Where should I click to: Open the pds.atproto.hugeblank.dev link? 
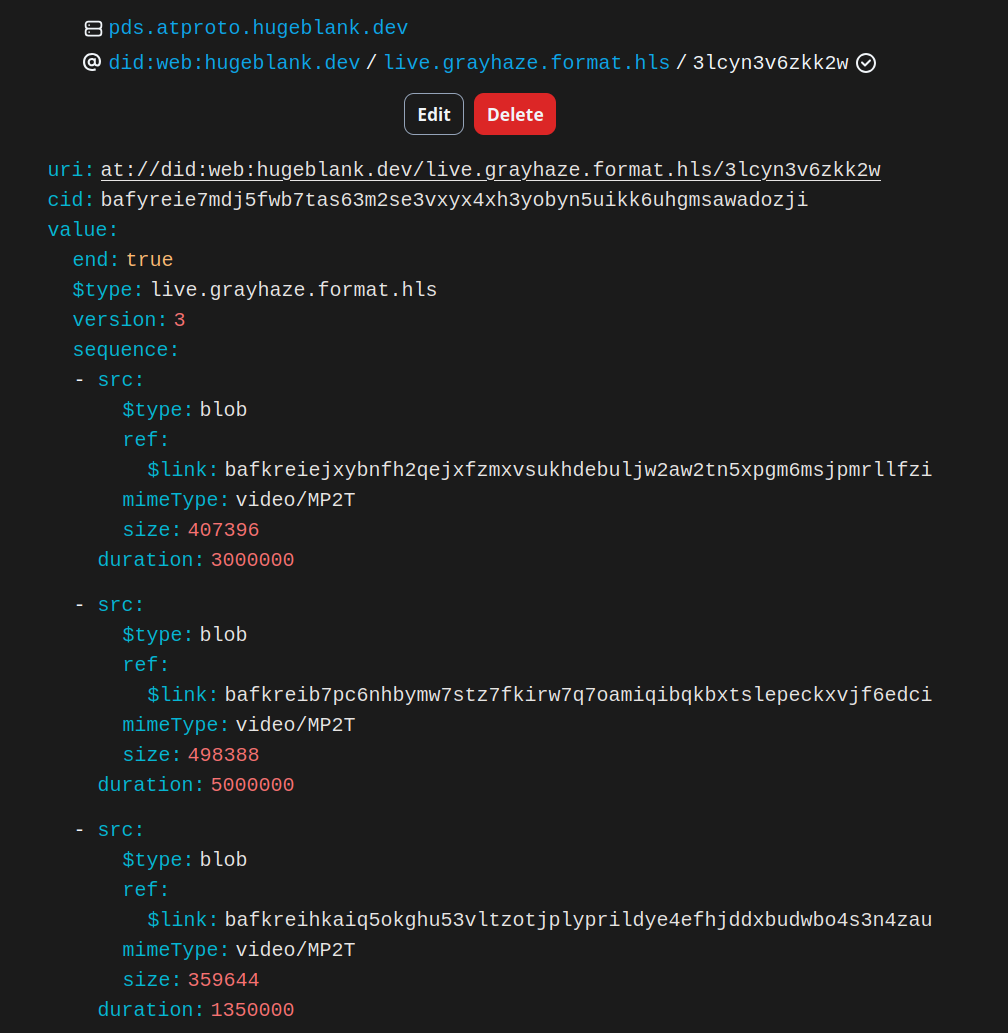pyautogui.click(x=258, y=28)
